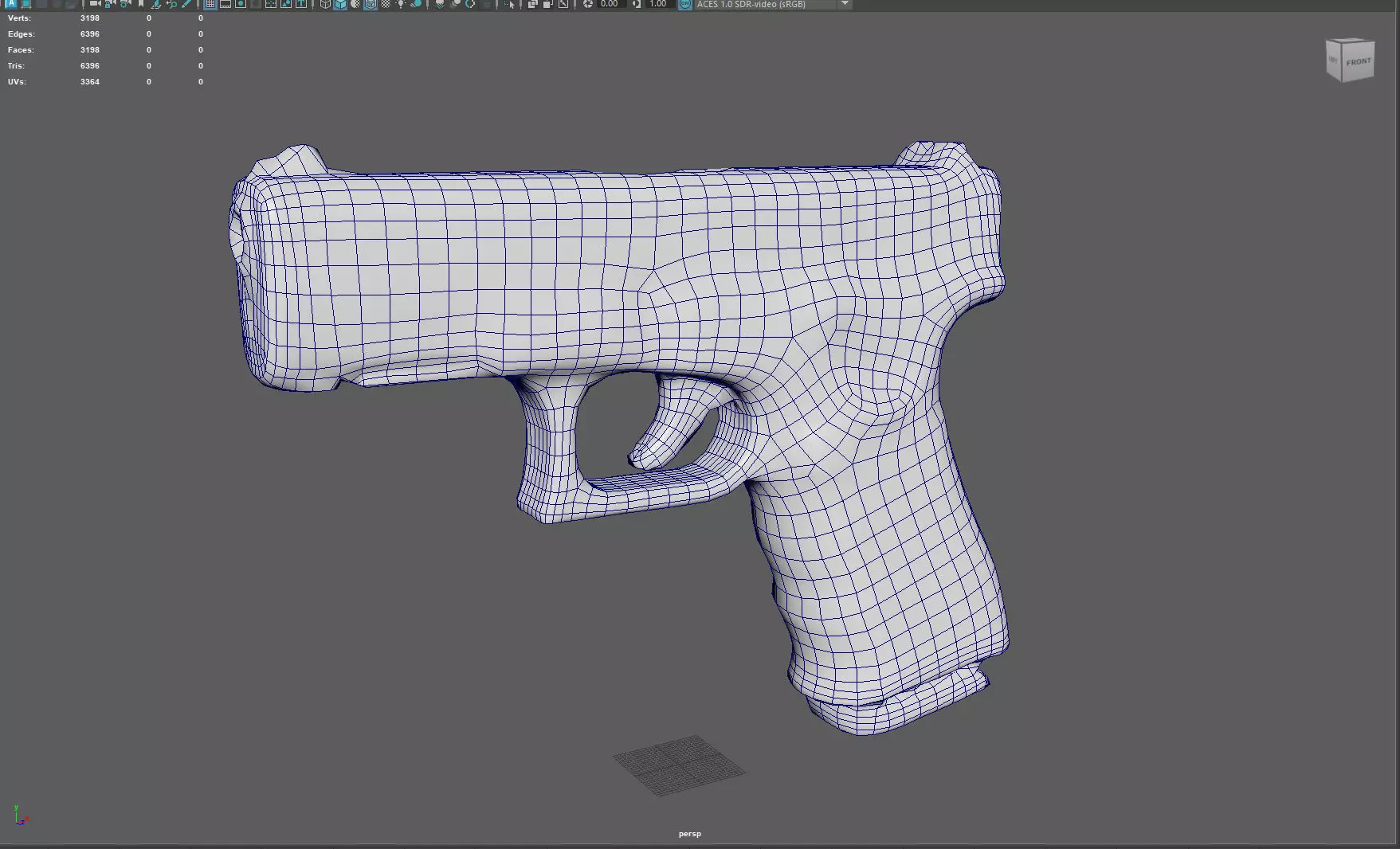Image resolution: width=1400 pixels, height=849 pixels.
Task: Toggle the Resolution Gate display
Action: [x=241, y=4]
